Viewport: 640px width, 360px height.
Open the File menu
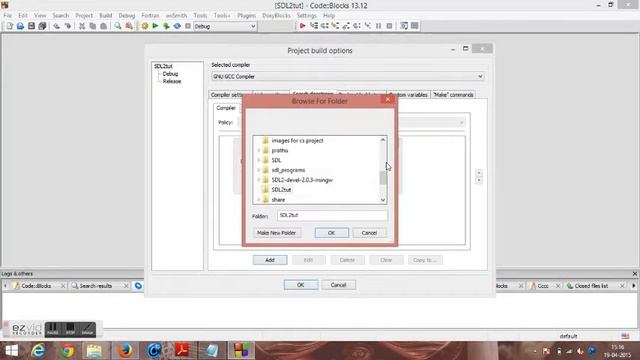coord(8,16)
